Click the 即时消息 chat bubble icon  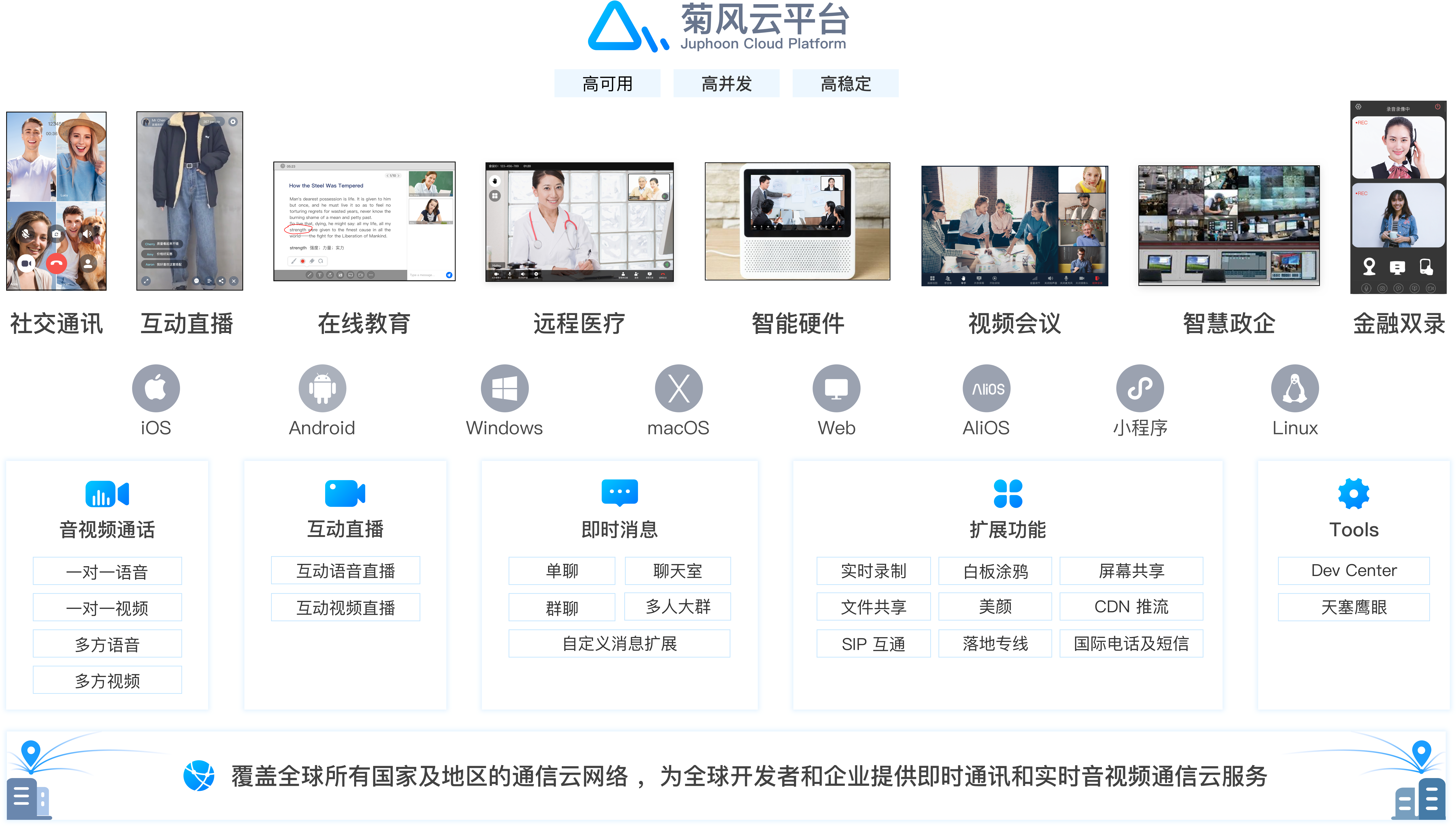[x=620, y=492]
